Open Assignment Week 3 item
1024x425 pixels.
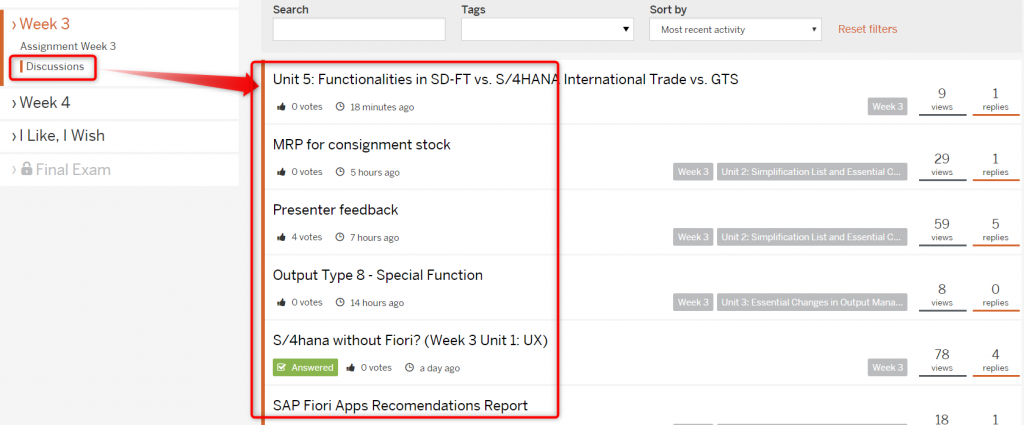pyautogui.click(x=68, y=46)
